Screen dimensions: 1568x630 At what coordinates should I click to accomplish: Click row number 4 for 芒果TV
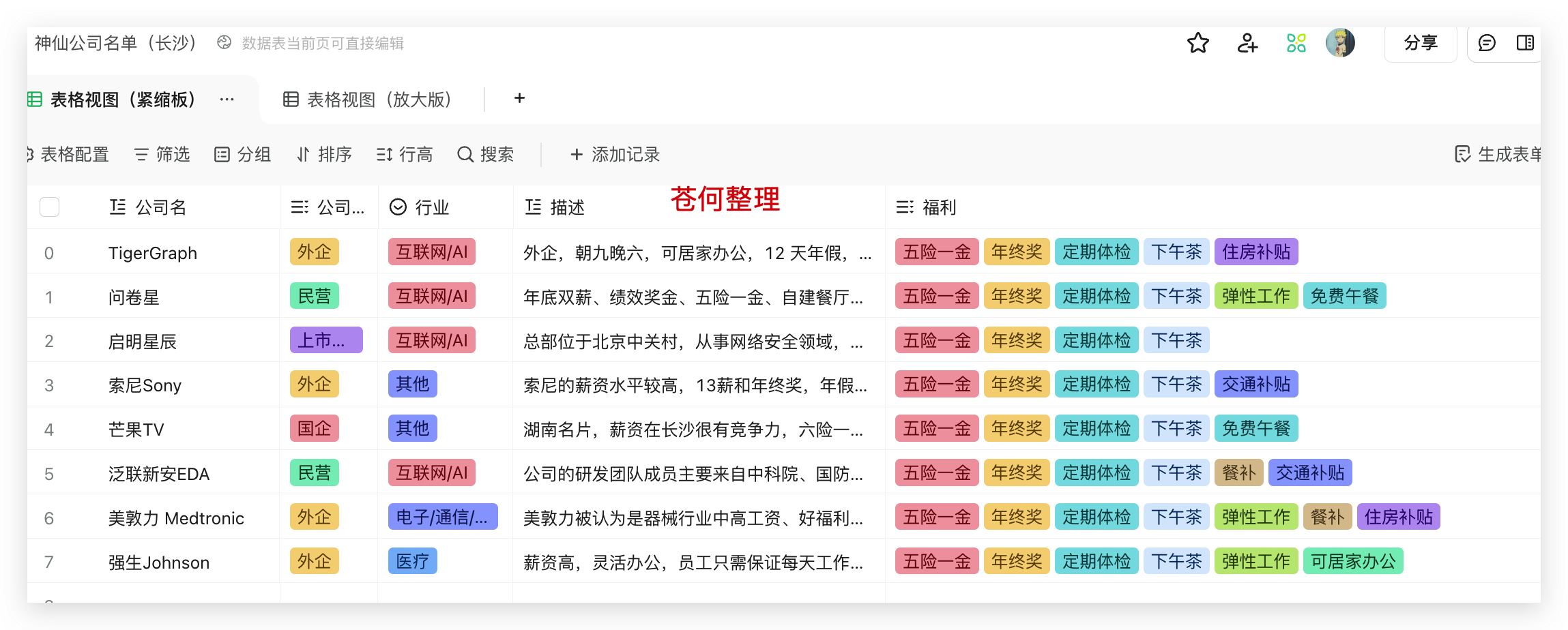click(x=49, y=430)
